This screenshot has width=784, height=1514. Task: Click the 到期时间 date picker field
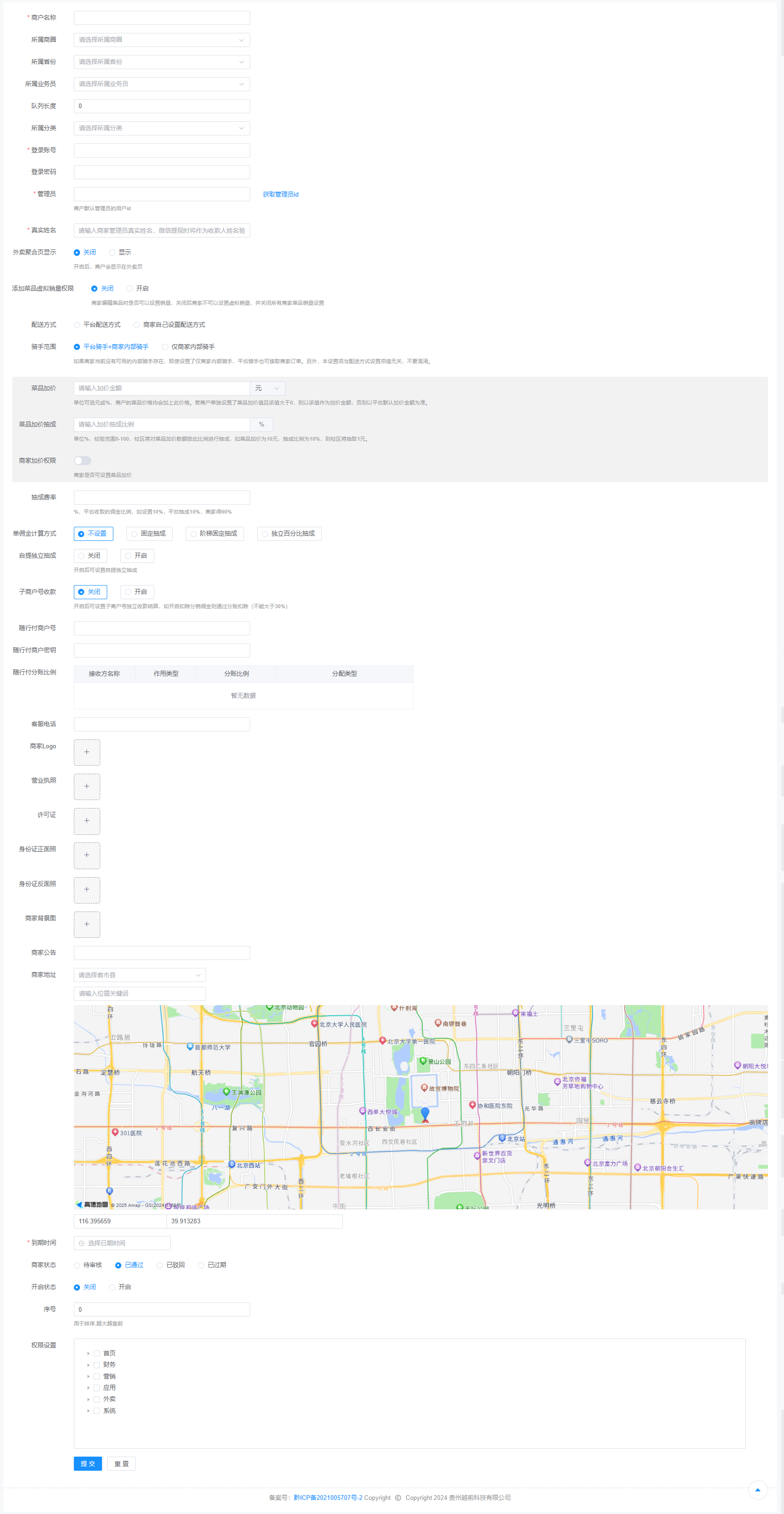click(122, 1243)
